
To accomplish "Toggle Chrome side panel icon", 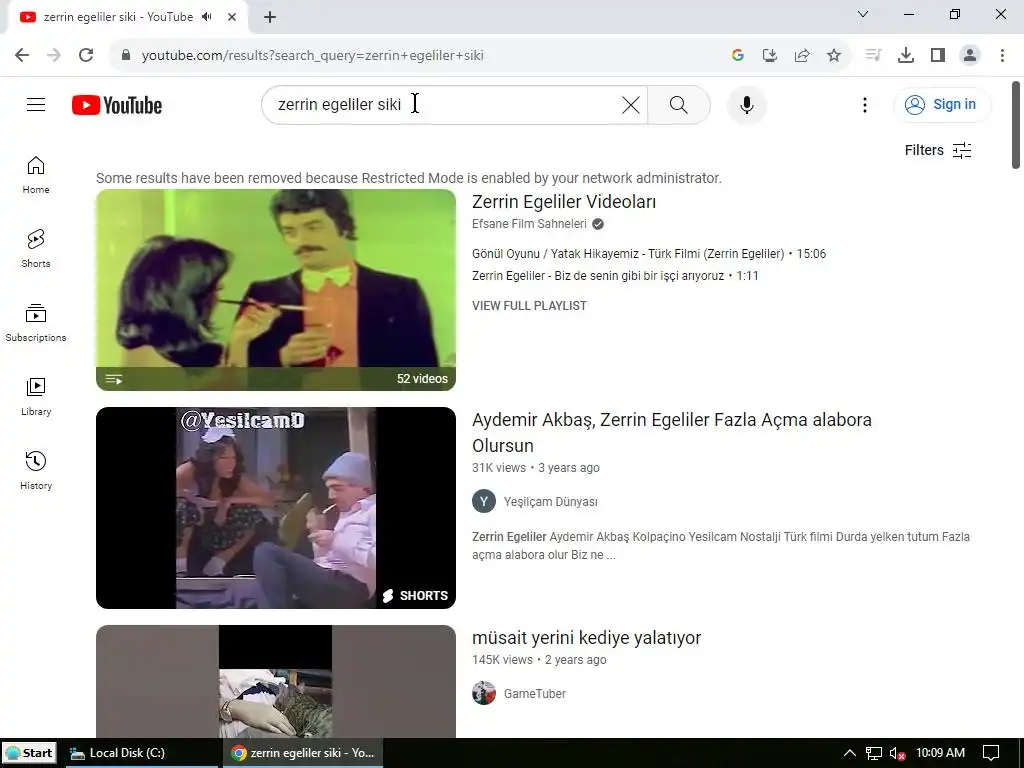I will coord(938,55).
